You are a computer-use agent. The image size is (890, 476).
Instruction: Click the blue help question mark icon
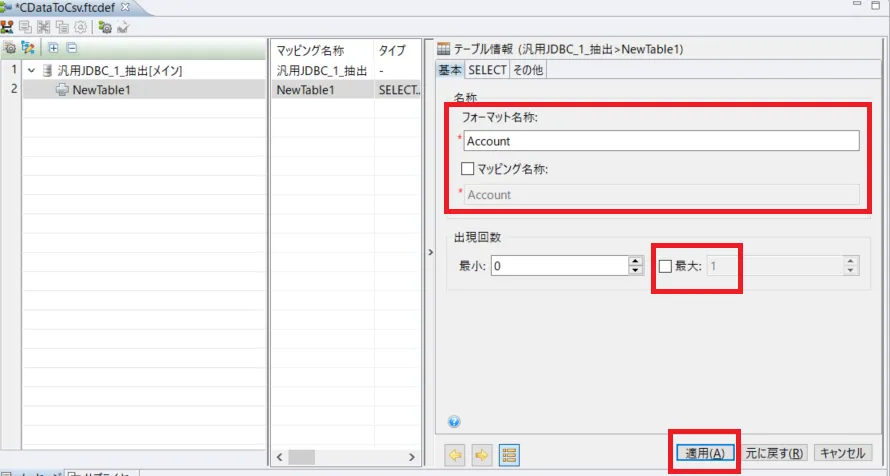pyautogui.click(x=454, y=422)
